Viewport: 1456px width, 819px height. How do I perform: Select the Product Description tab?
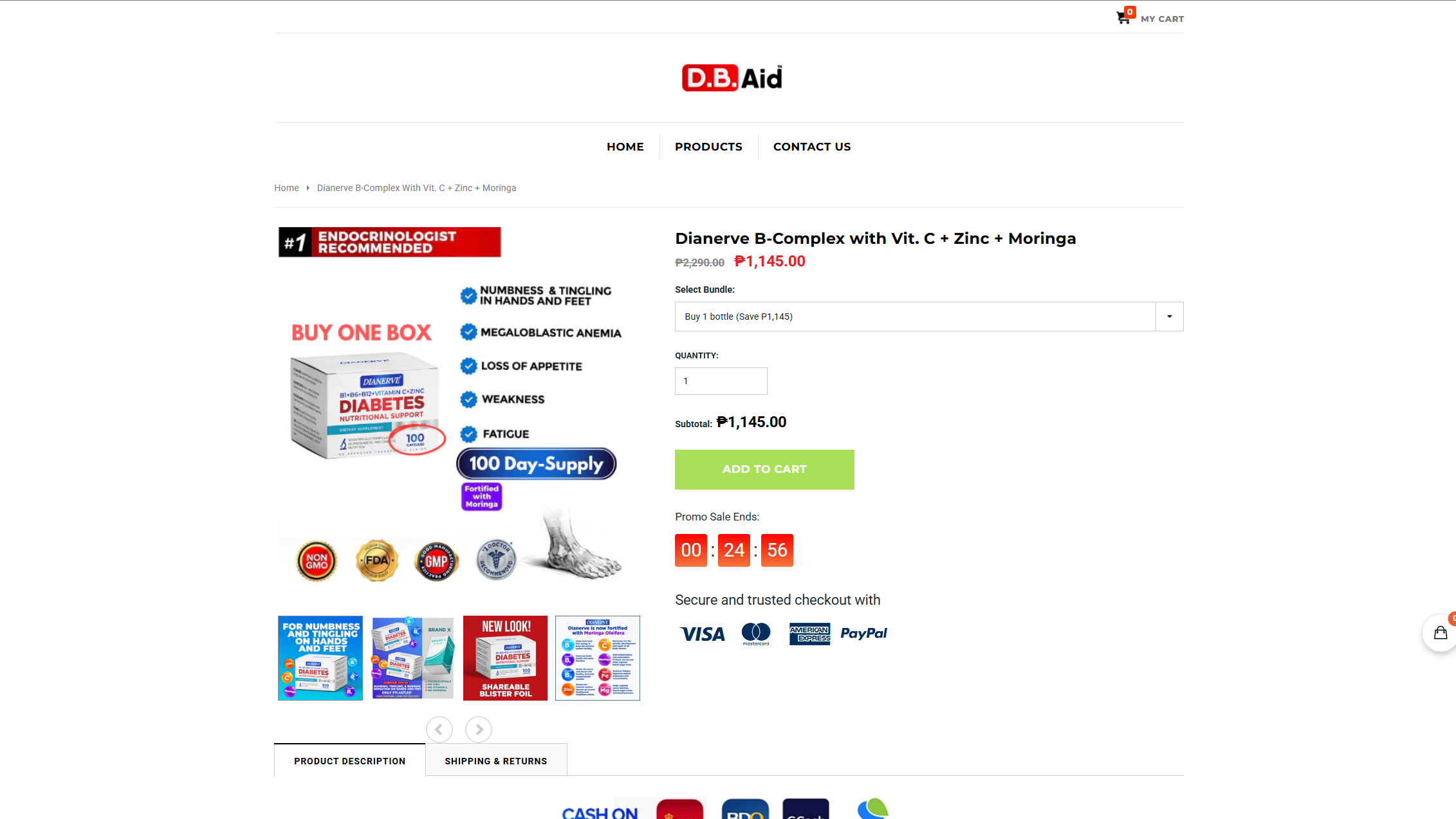(350, 760)
